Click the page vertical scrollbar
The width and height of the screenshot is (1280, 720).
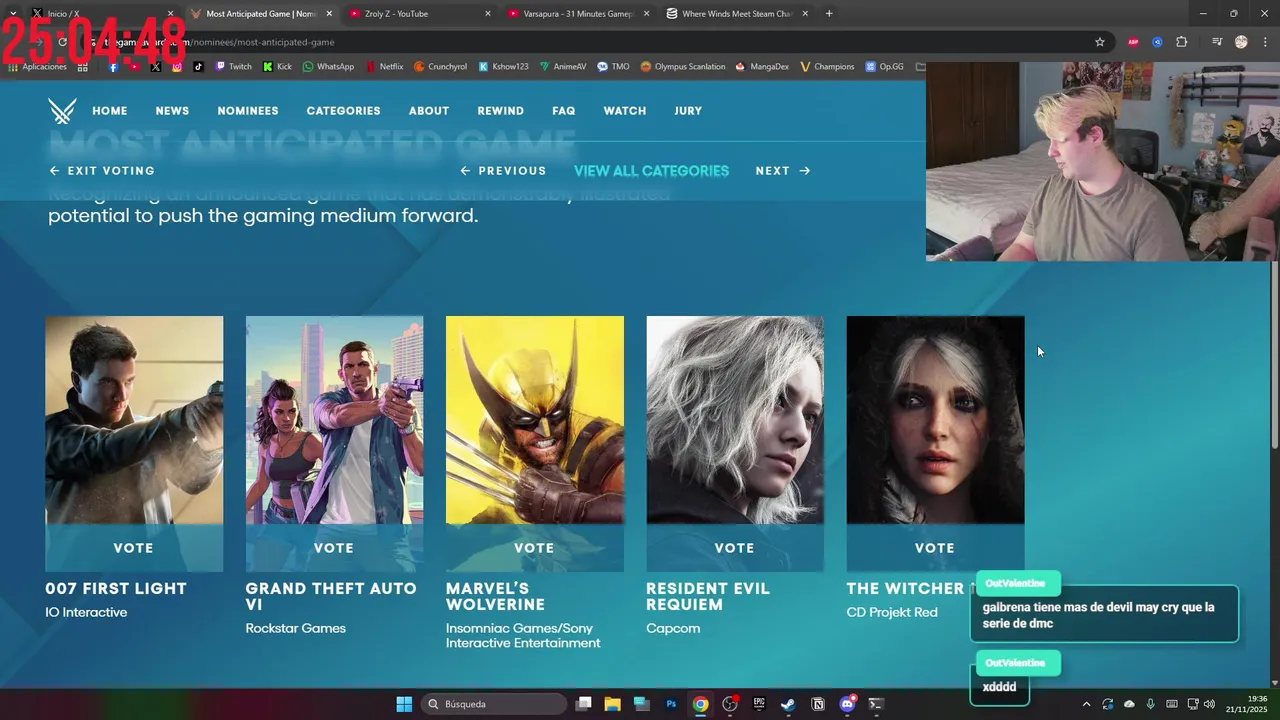coord(1274,355)
